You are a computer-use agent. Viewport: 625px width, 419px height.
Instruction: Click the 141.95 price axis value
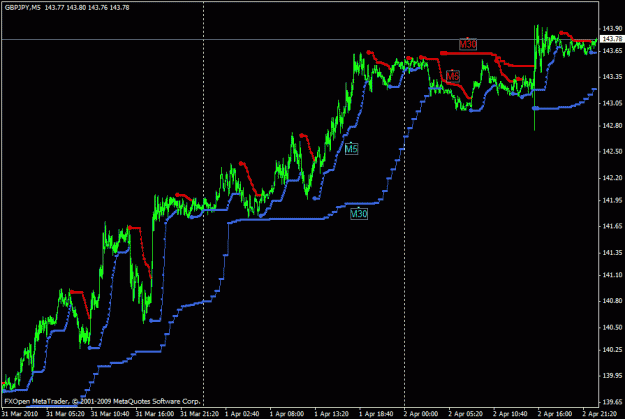point(612,200)
